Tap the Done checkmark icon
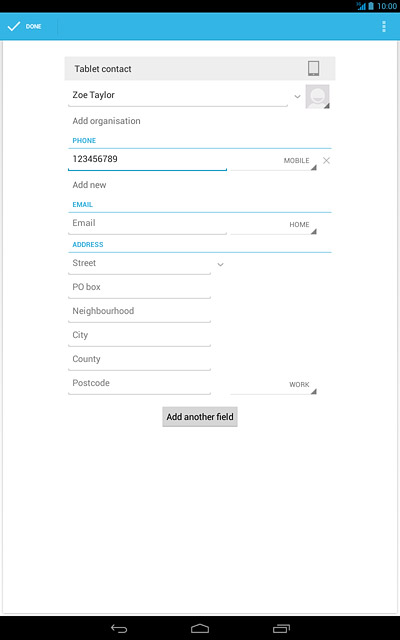400x640 pixels. (x=14, y=27)
